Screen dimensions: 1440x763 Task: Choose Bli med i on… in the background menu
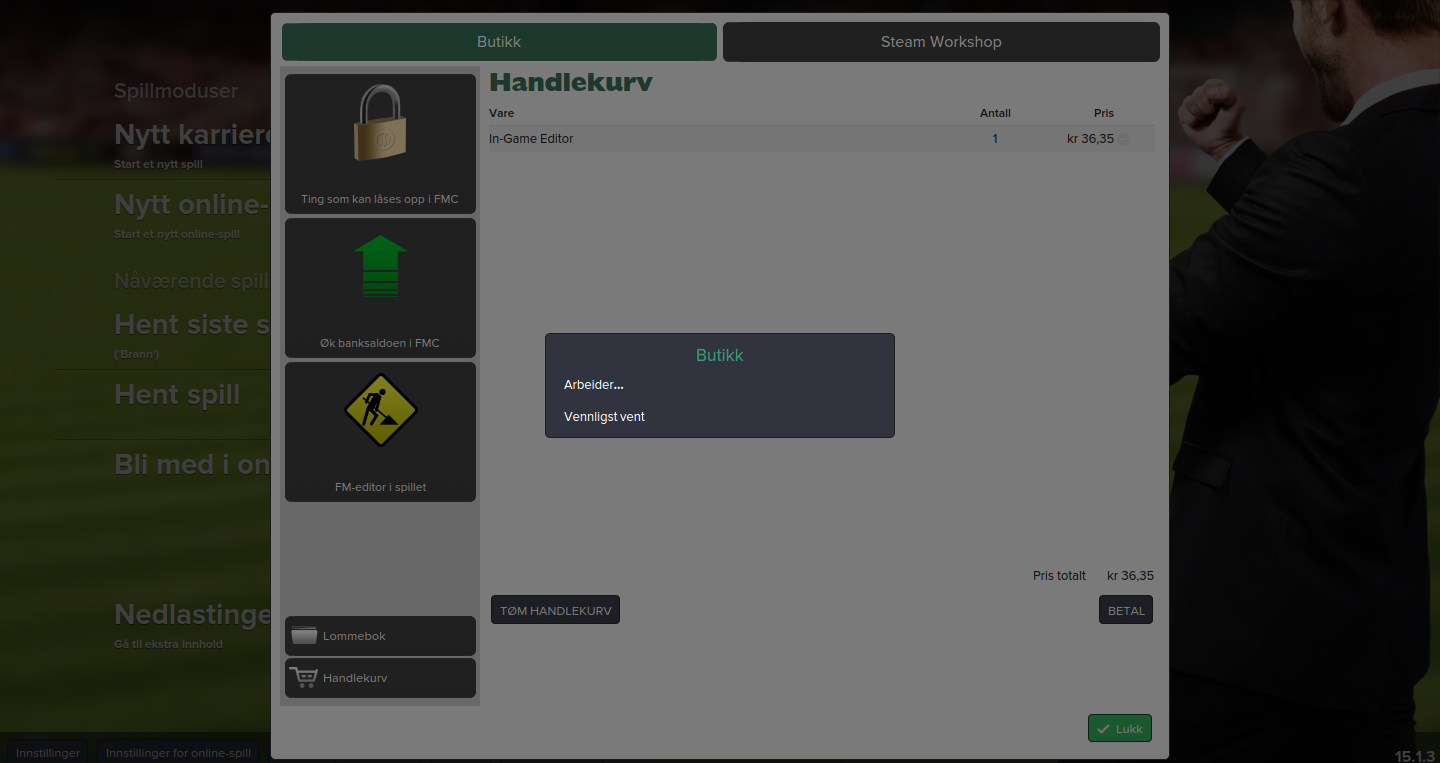click(192, 464)
